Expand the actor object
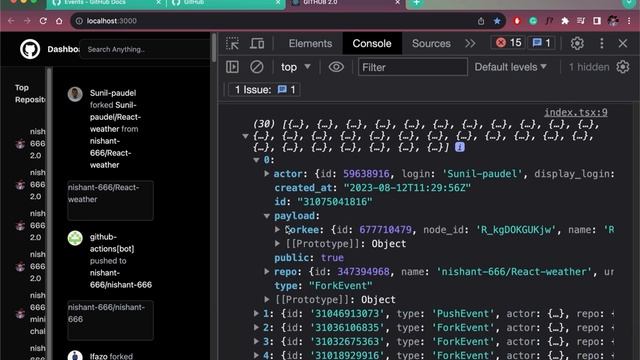This screenshot has height=360, width=640. (267, 174)
